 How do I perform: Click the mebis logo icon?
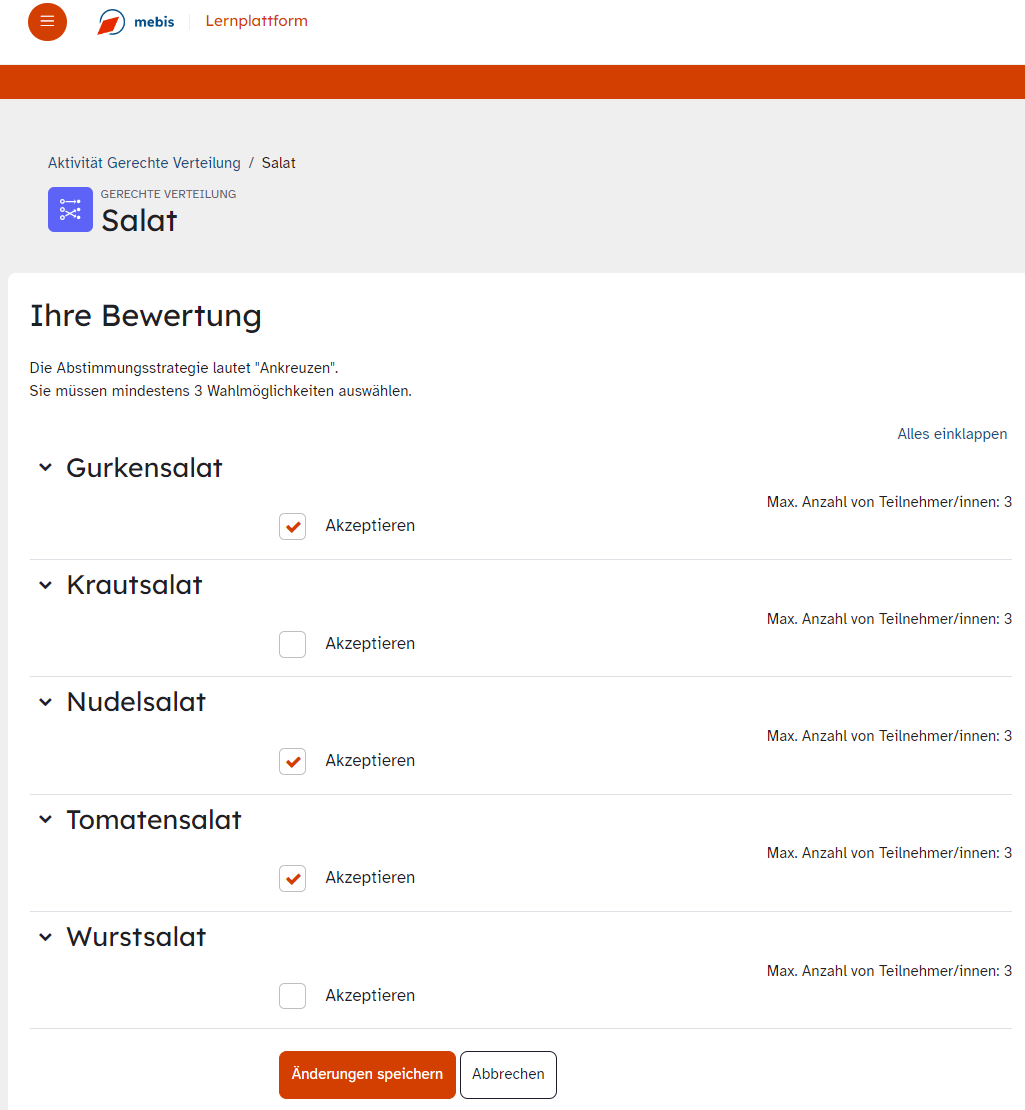point(111,22)
